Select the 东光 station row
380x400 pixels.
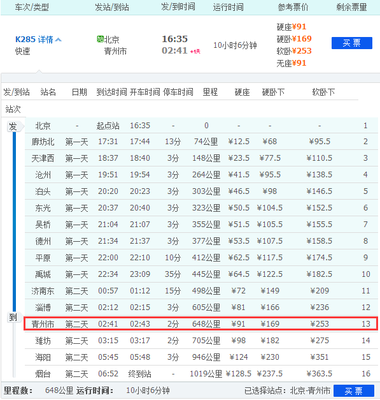point(202,208)
